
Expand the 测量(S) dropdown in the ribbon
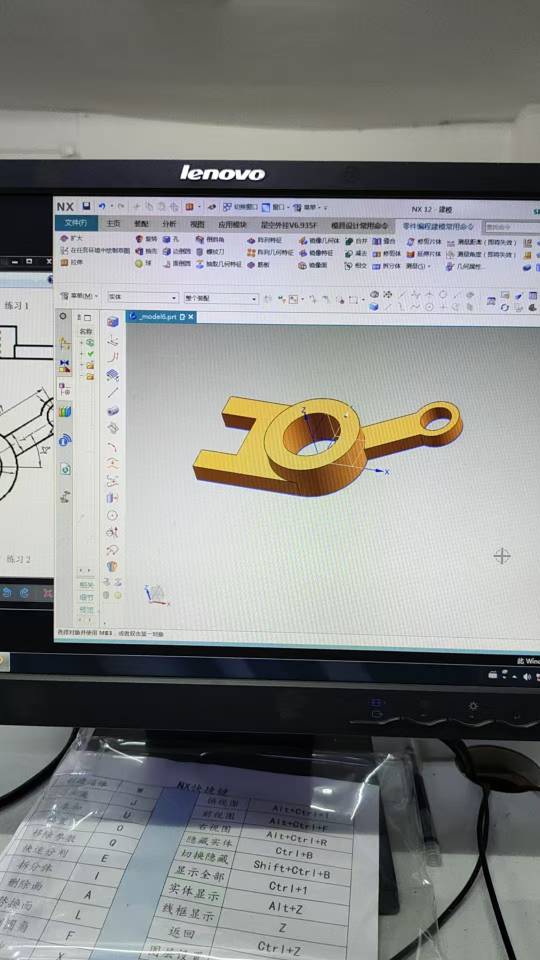click(x=419, y=266)
